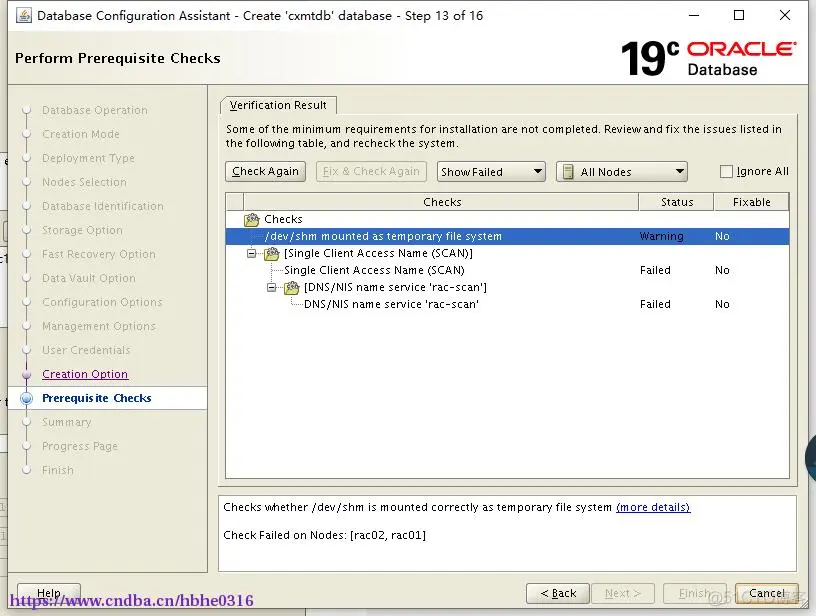816x616 pixels.
Task: Select the /dev/shm mounted as temporary file system row
Action: (507, 237)
